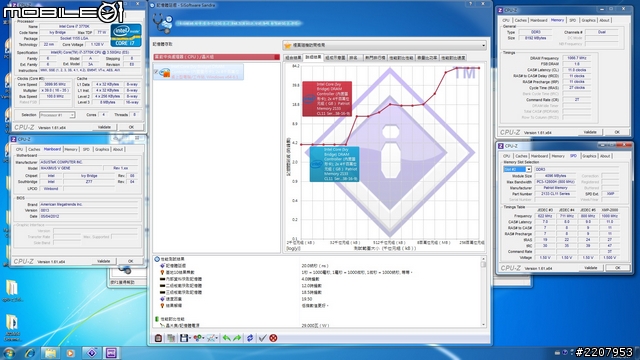Click OK in the Mainboard CPU-Z window

point(131,261)
